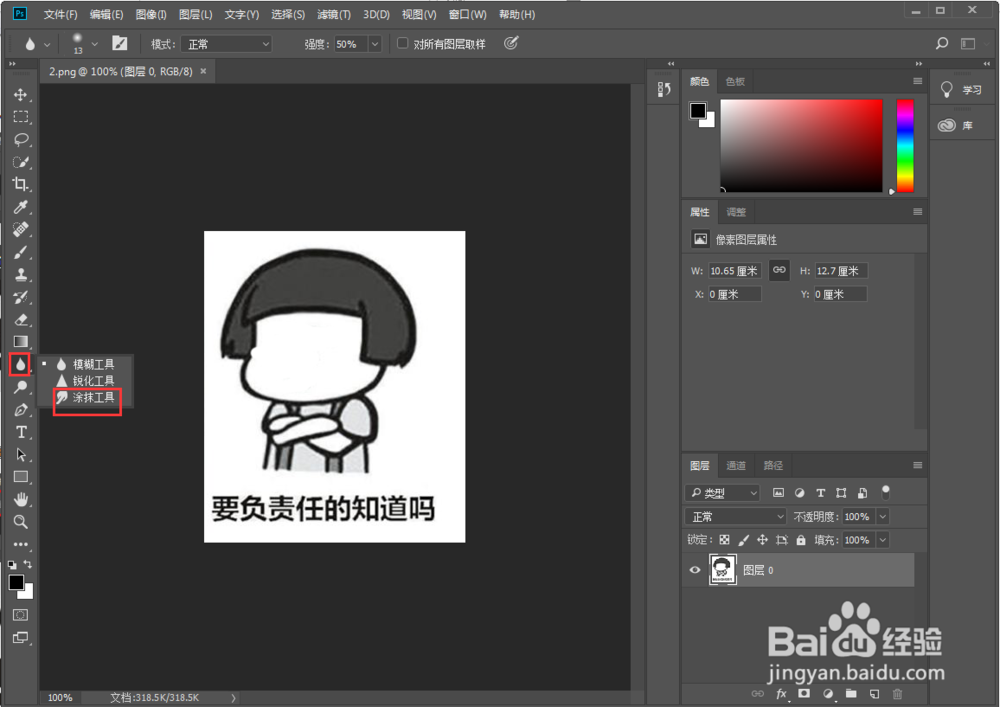Image resolution: width=1000 pixels, height=707 pixels.
Task: Change the screen mode
Action: click(20, 638)
